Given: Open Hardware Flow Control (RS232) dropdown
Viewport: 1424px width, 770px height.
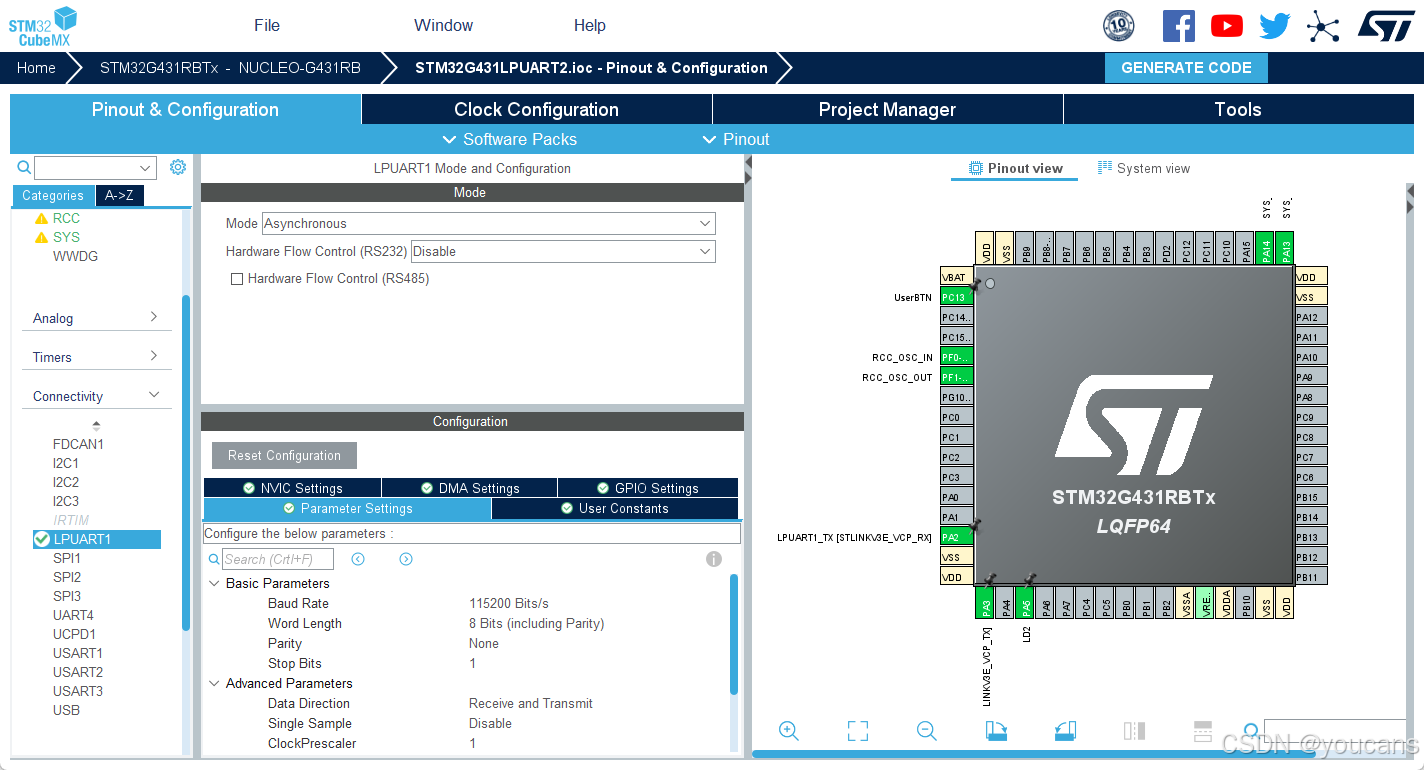Looking at the screenshot, I should coord(563,252).
